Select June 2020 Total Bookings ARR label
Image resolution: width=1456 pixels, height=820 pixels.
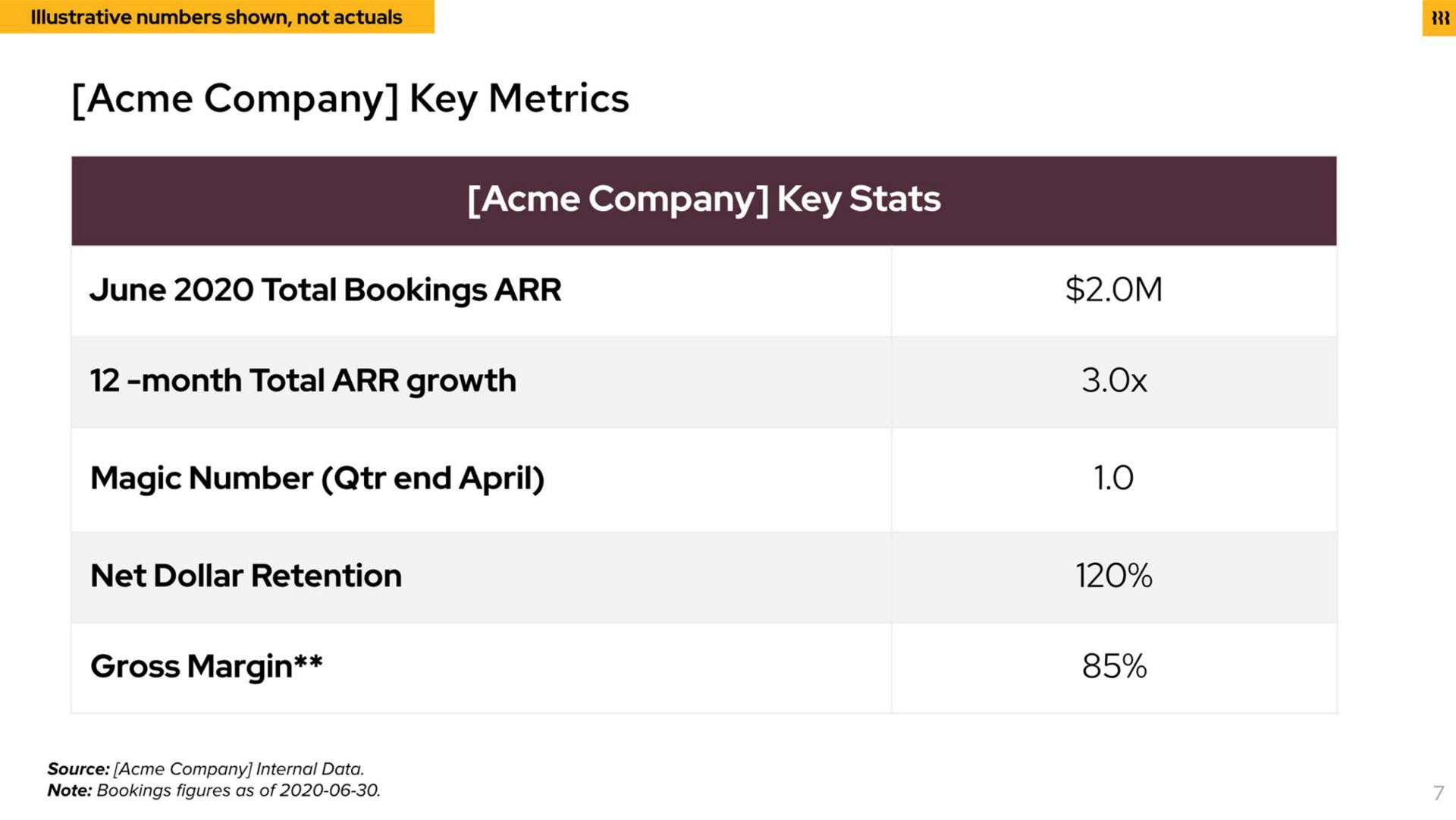(325, 291)
